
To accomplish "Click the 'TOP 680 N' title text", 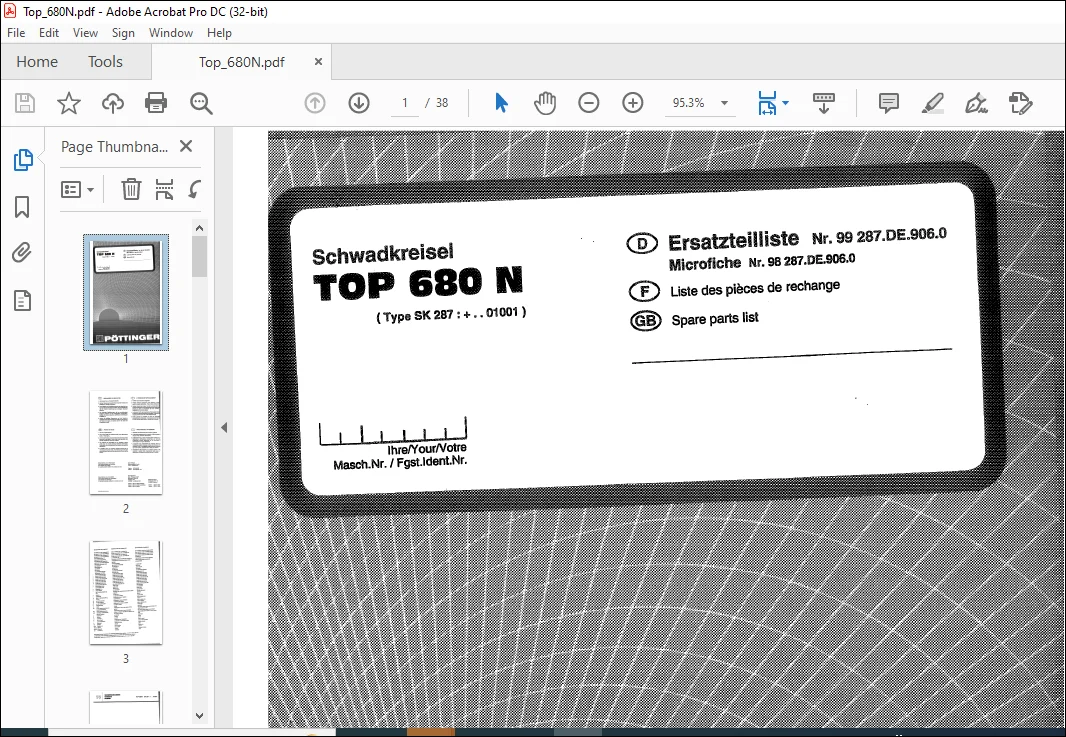I will 418,284.
